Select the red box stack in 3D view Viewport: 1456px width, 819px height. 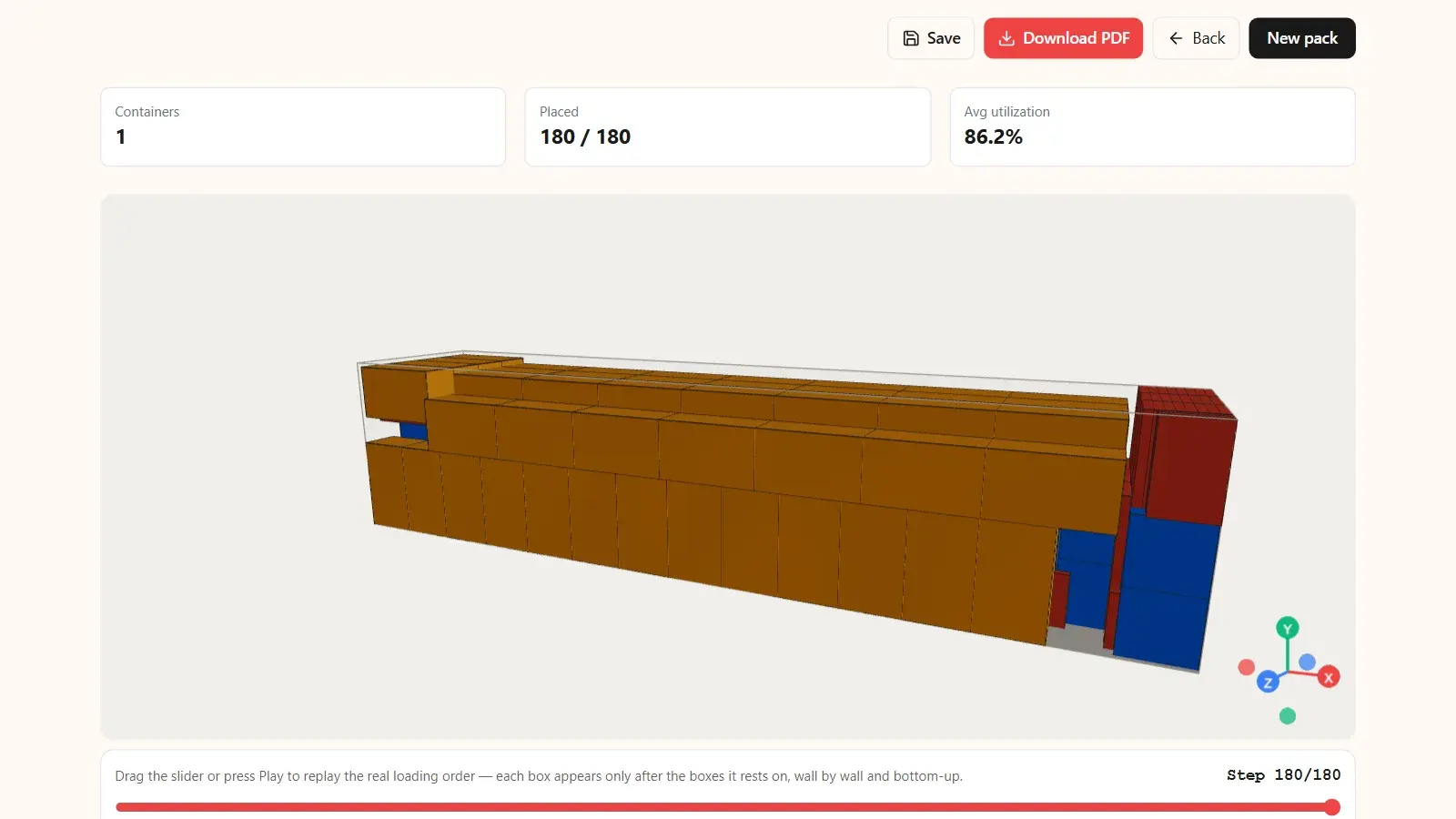[1188, 464]
